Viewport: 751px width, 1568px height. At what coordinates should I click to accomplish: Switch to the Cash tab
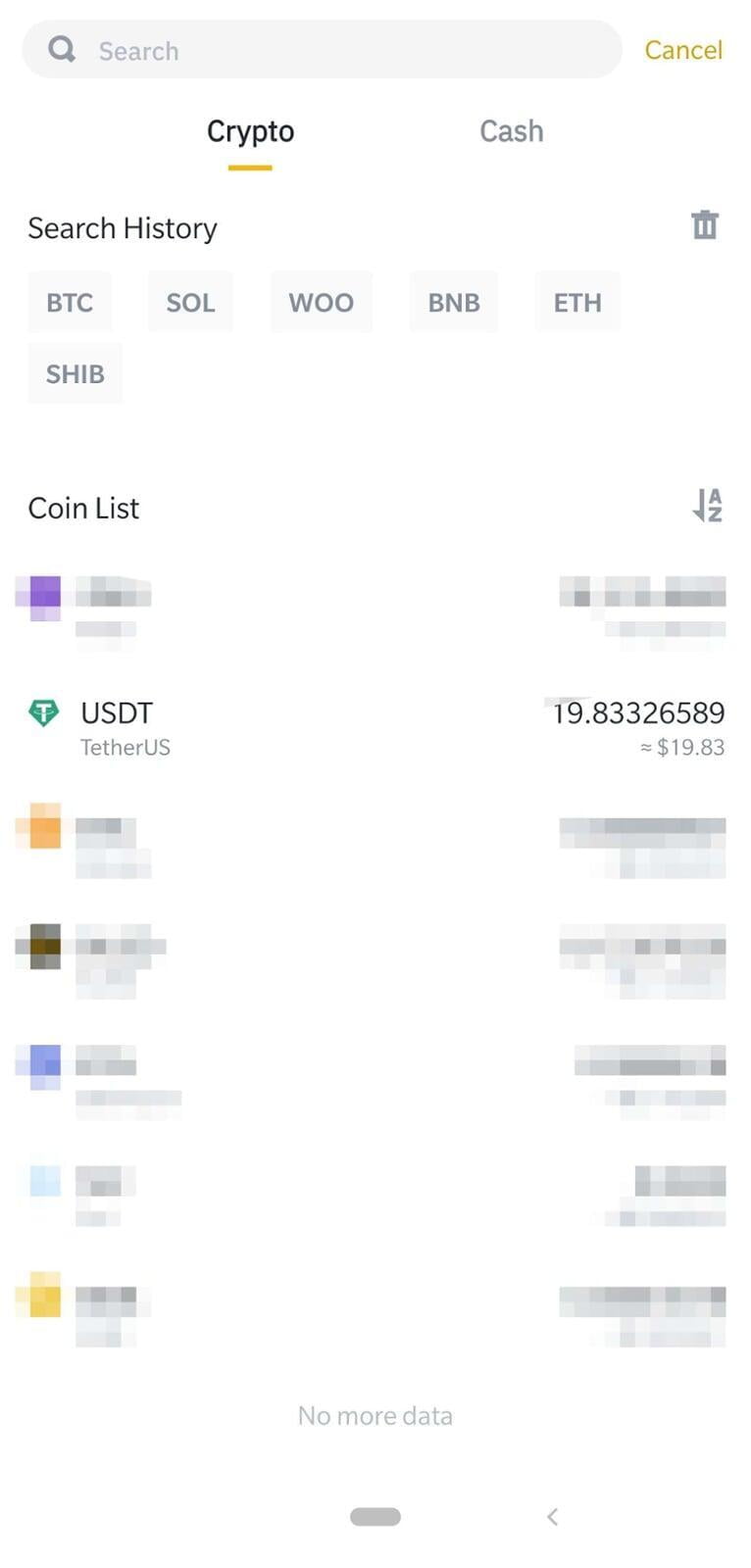(x=511, y=131)
